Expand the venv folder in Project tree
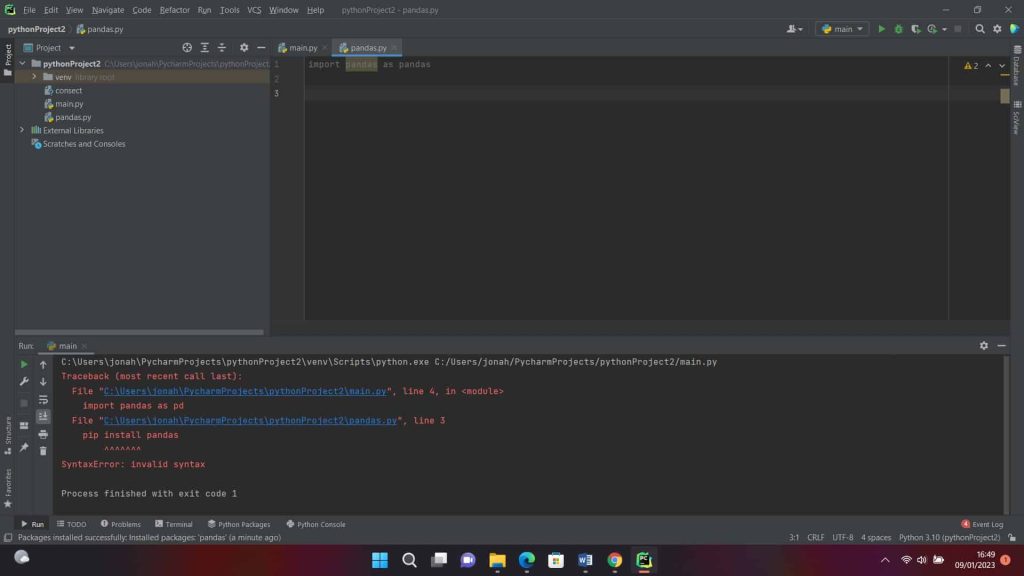 (34, 76)
